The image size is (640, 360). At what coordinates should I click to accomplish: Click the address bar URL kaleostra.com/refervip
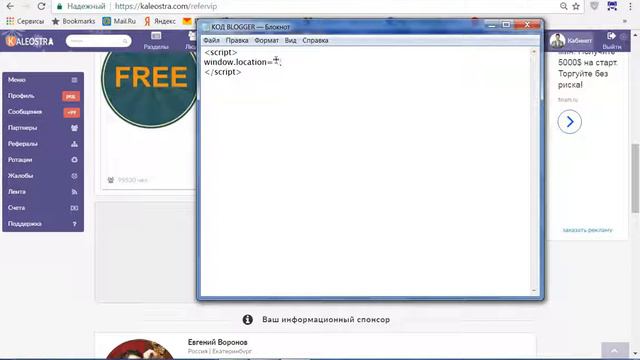tap(166, 6)
